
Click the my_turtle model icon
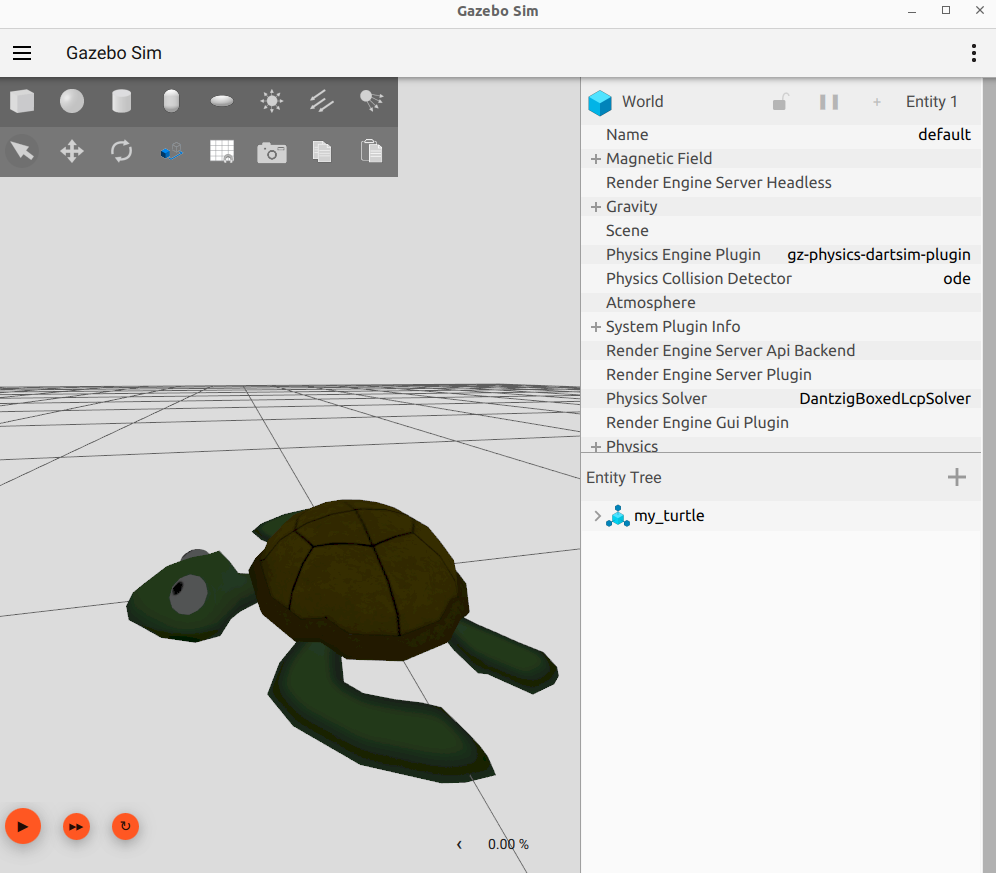(x=617, y=516)
